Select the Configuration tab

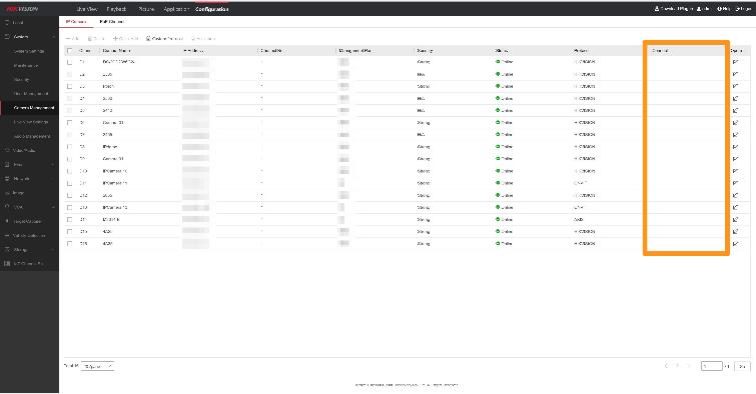(212, 9)
